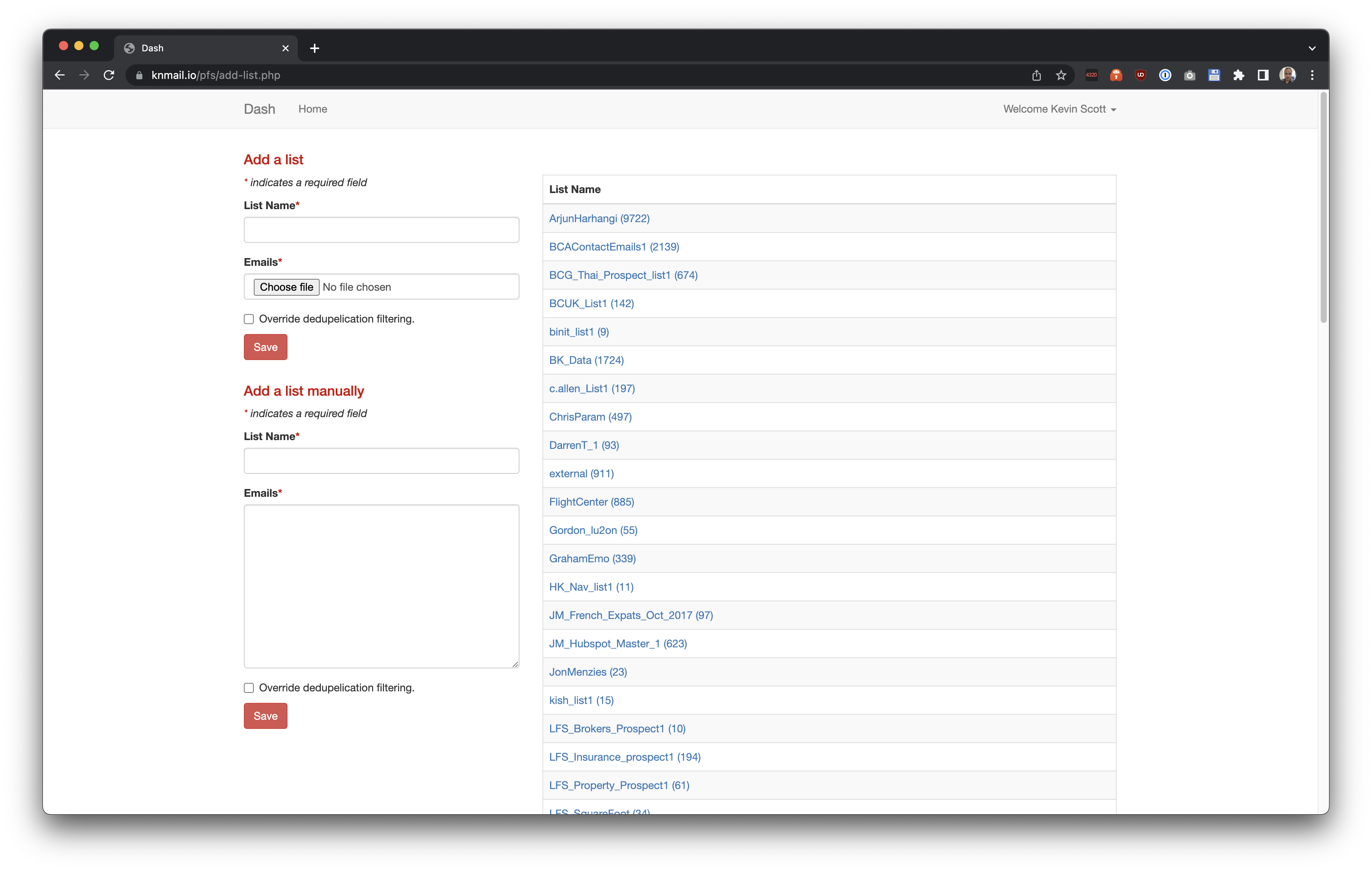Check override dedupelication under Add a list manually

coord(249,688)
